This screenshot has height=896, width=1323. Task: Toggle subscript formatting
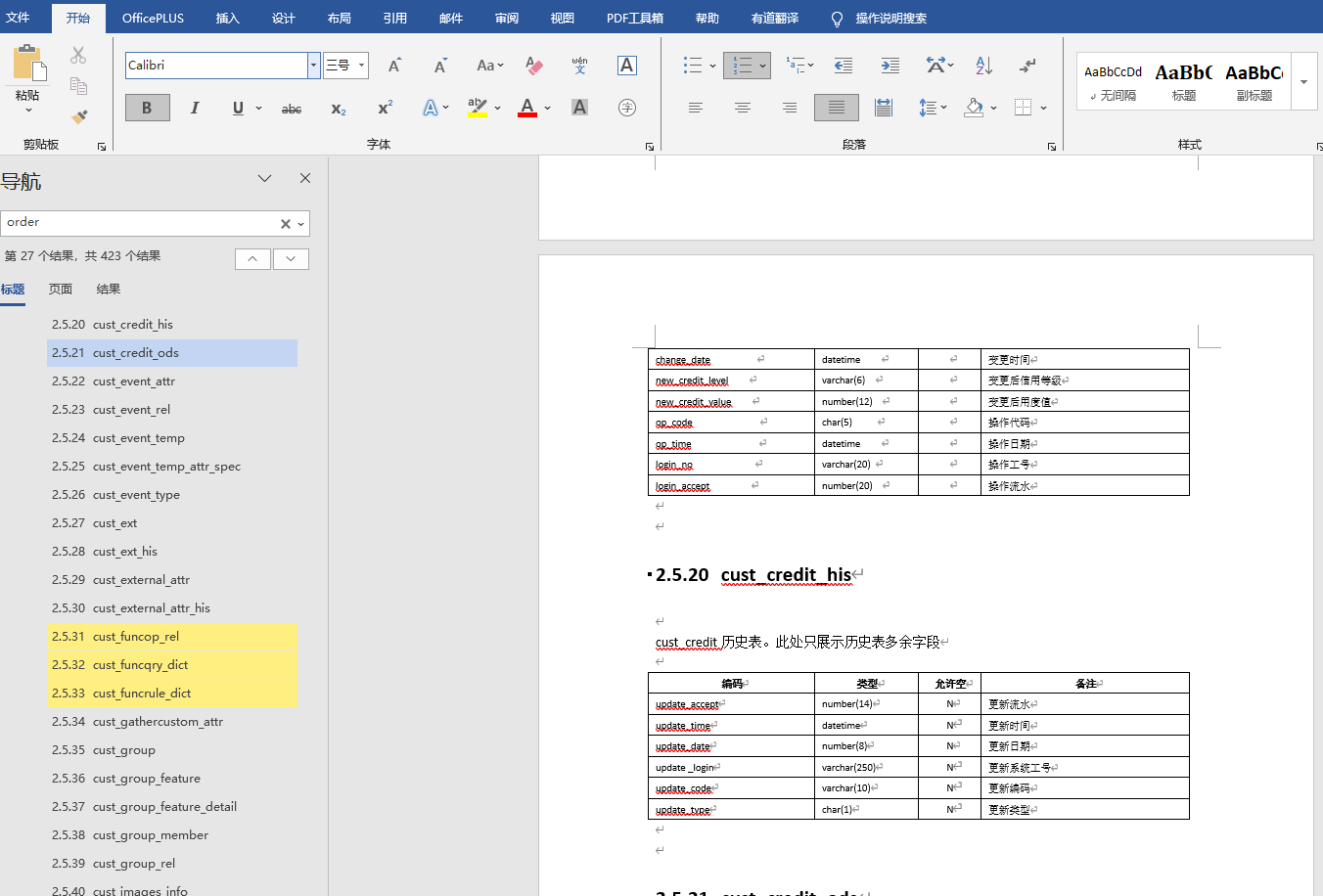339,109
